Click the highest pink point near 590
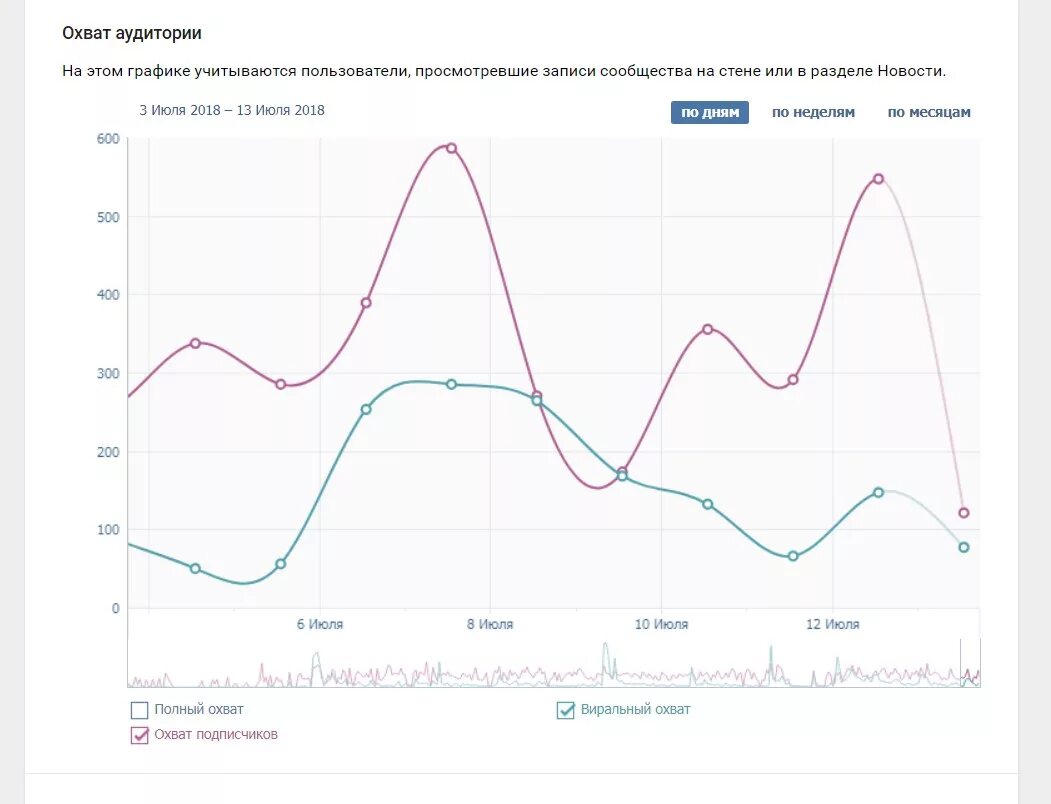This screenshot has height=804, width=1051. [451, 148]
